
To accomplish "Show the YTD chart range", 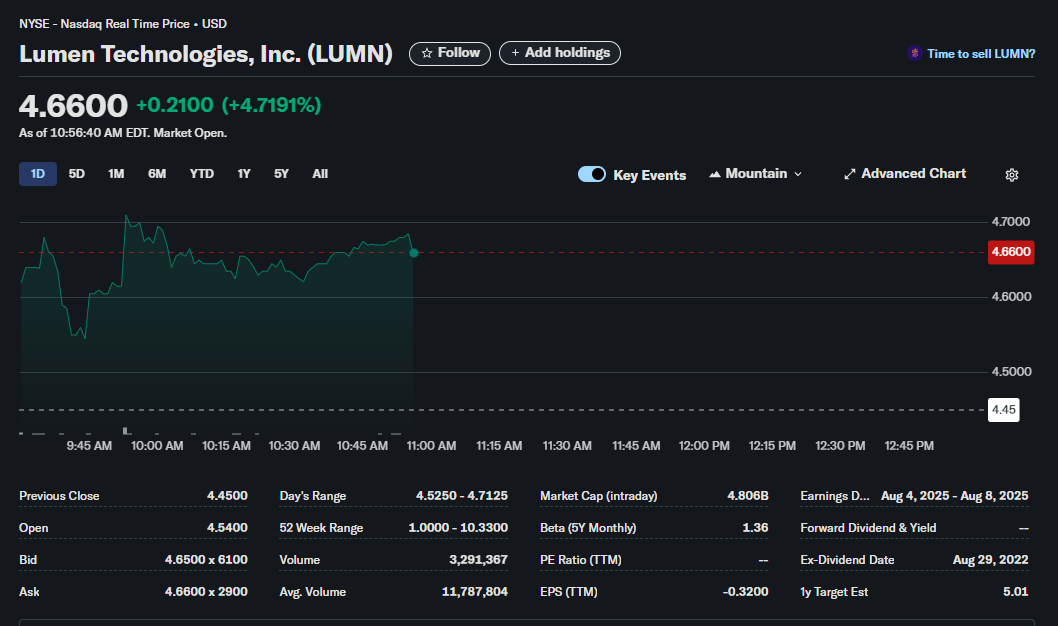I will (x=201, y=174).
